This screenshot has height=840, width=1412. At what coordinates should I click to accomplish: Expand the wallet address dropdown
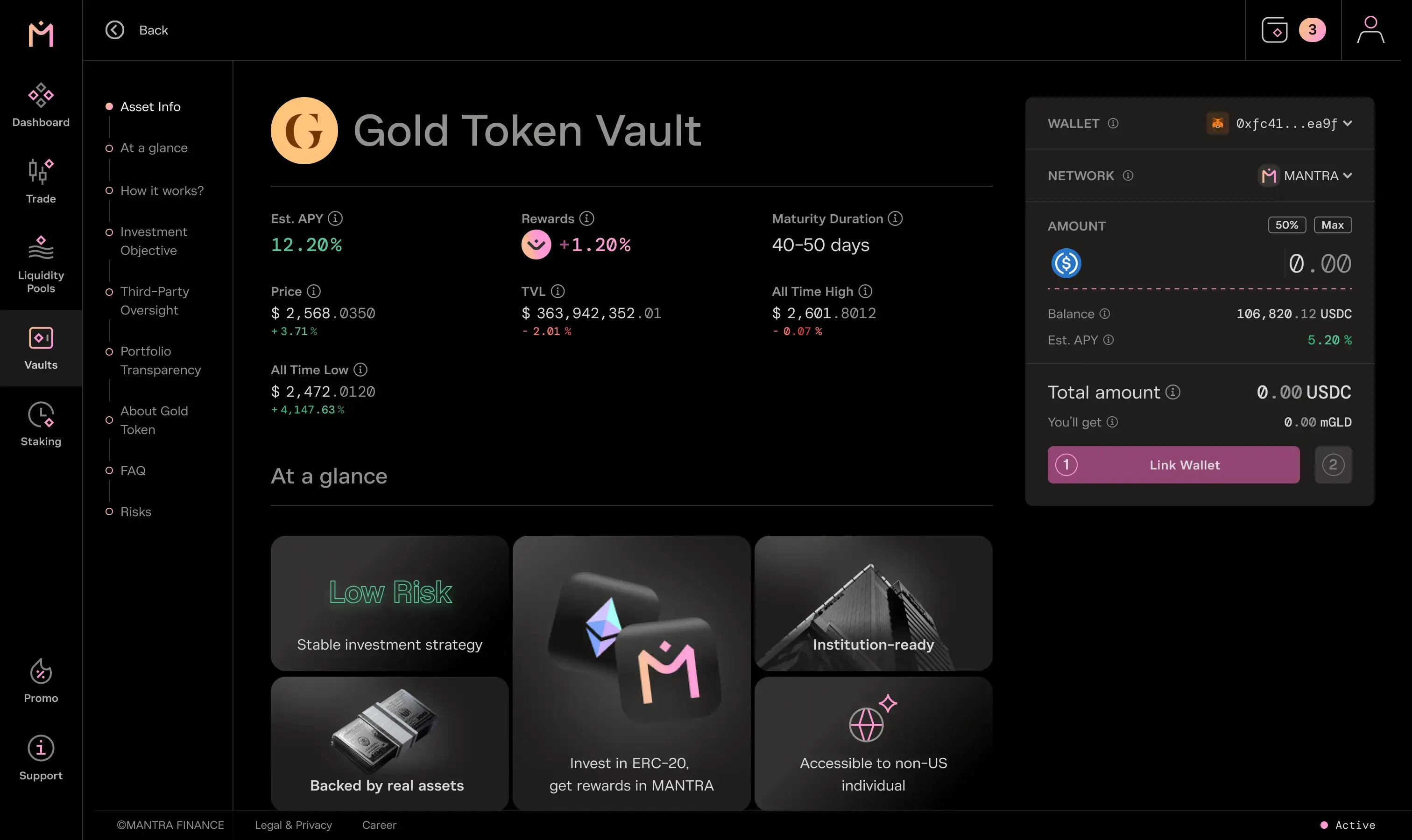(1348, 123)
